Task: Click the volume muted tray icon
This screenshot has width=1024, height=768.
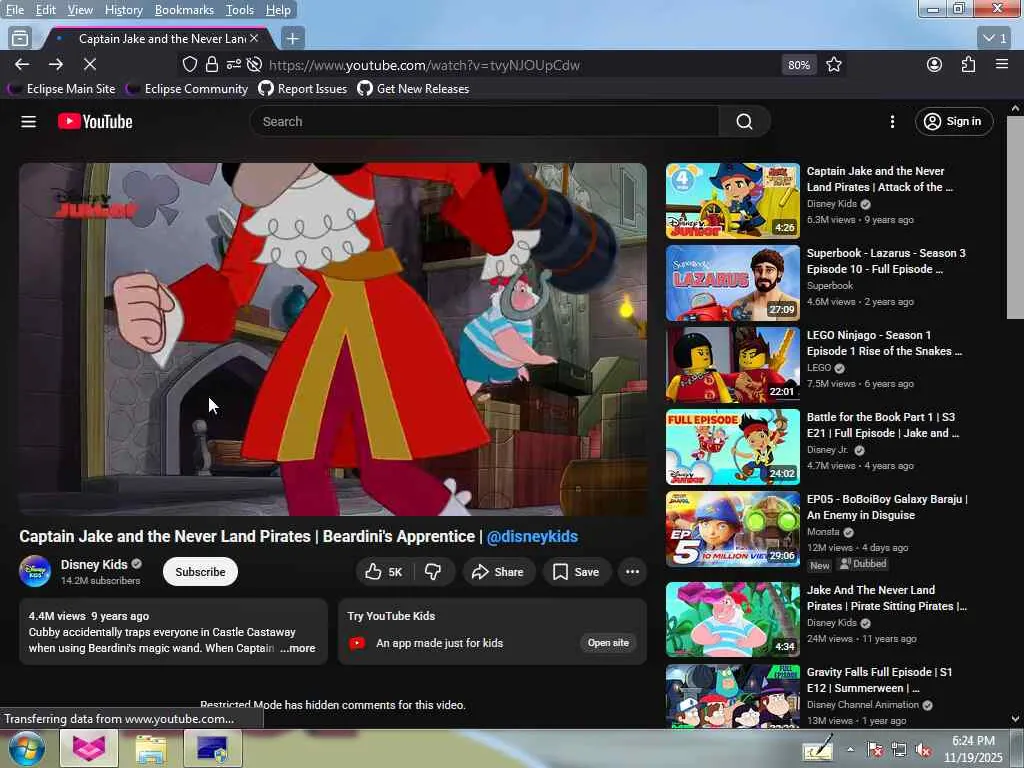Action: [x=923, y=750]
